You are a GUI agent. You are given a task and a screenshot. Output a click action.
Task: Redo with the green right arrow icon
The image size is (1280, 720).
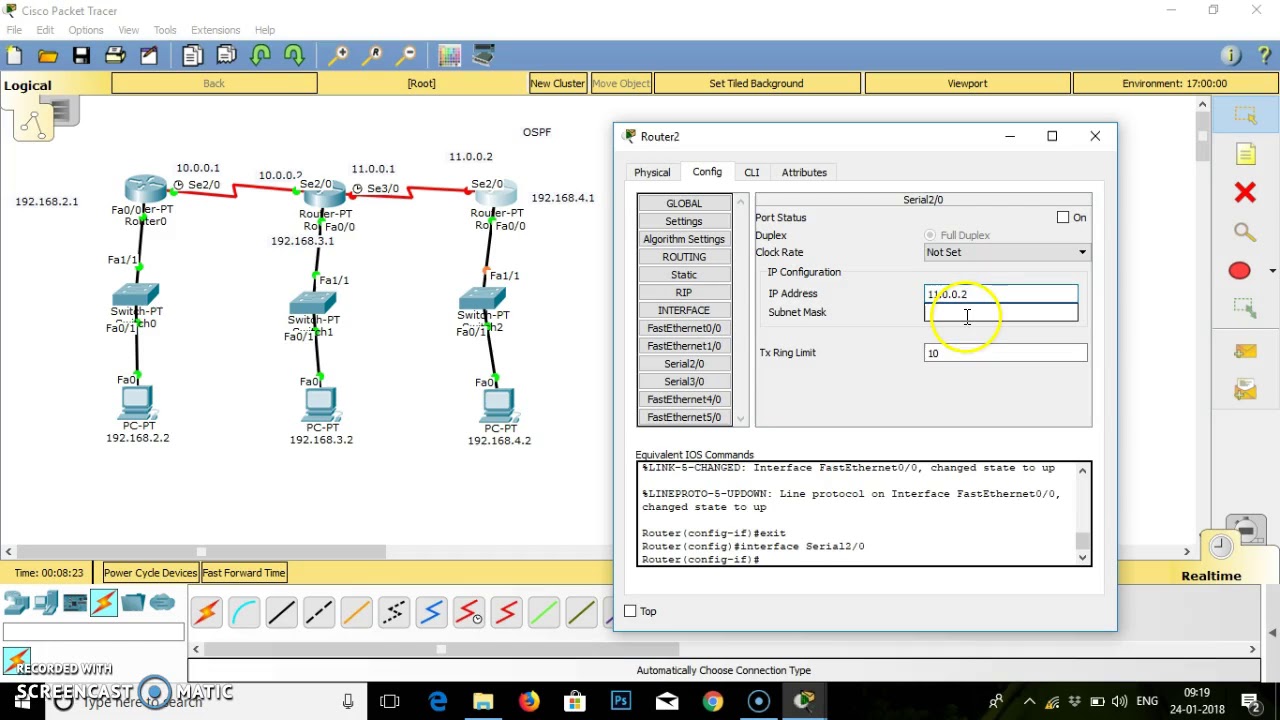coord(294,56)
